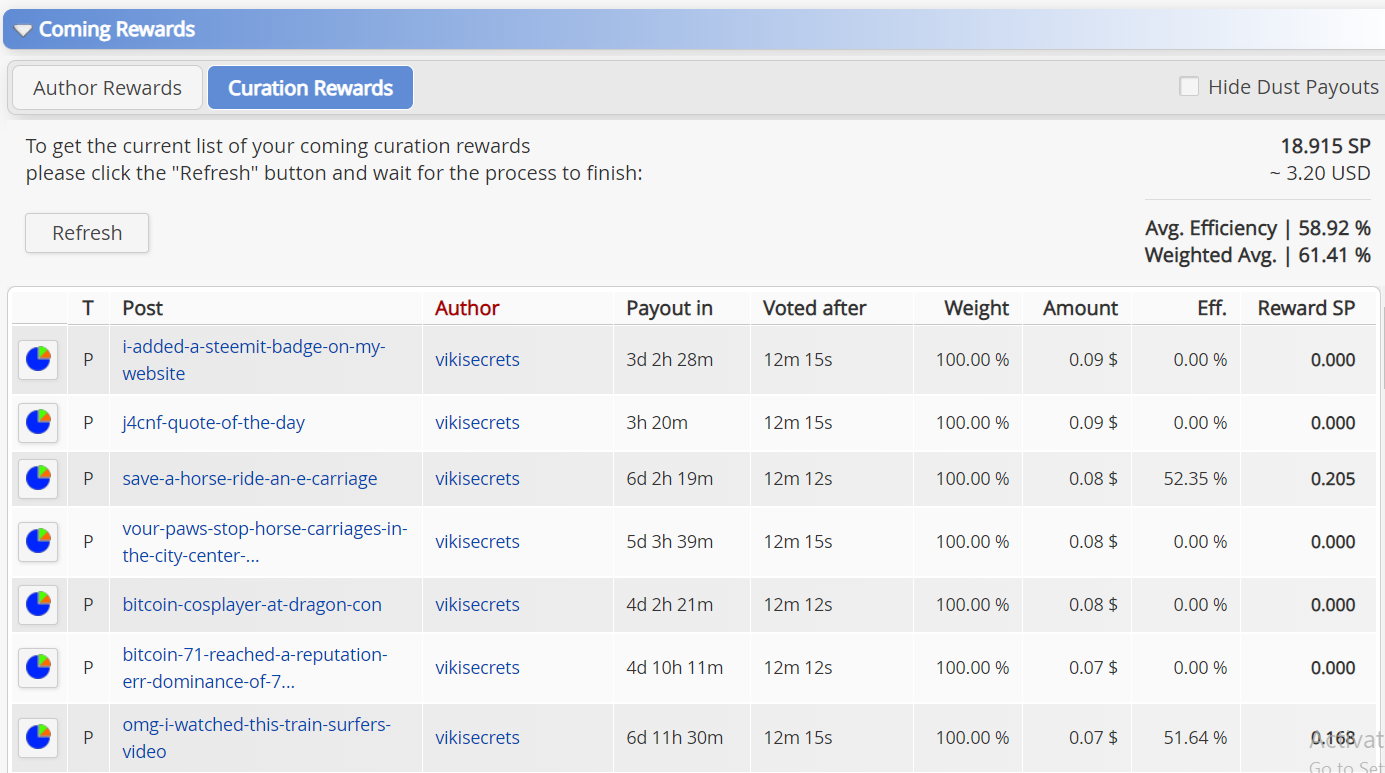1385x773 pixels.
Task: Click pie chart icon beside save-a-horse-ride-an-e-carriage
Action: (x=38, y=479)
